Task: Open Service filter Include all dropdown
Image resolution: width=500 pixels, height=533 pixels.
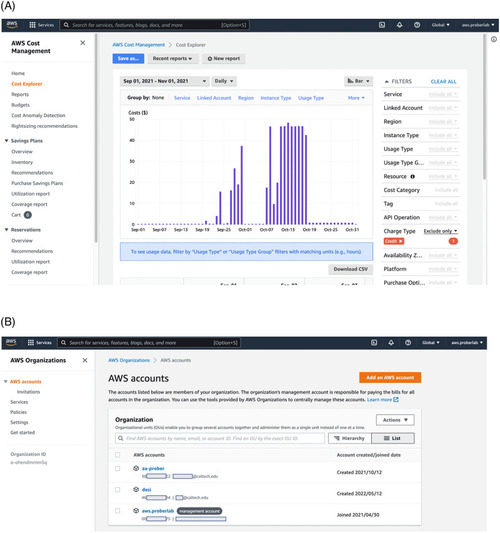Action: tap(443, 94)
